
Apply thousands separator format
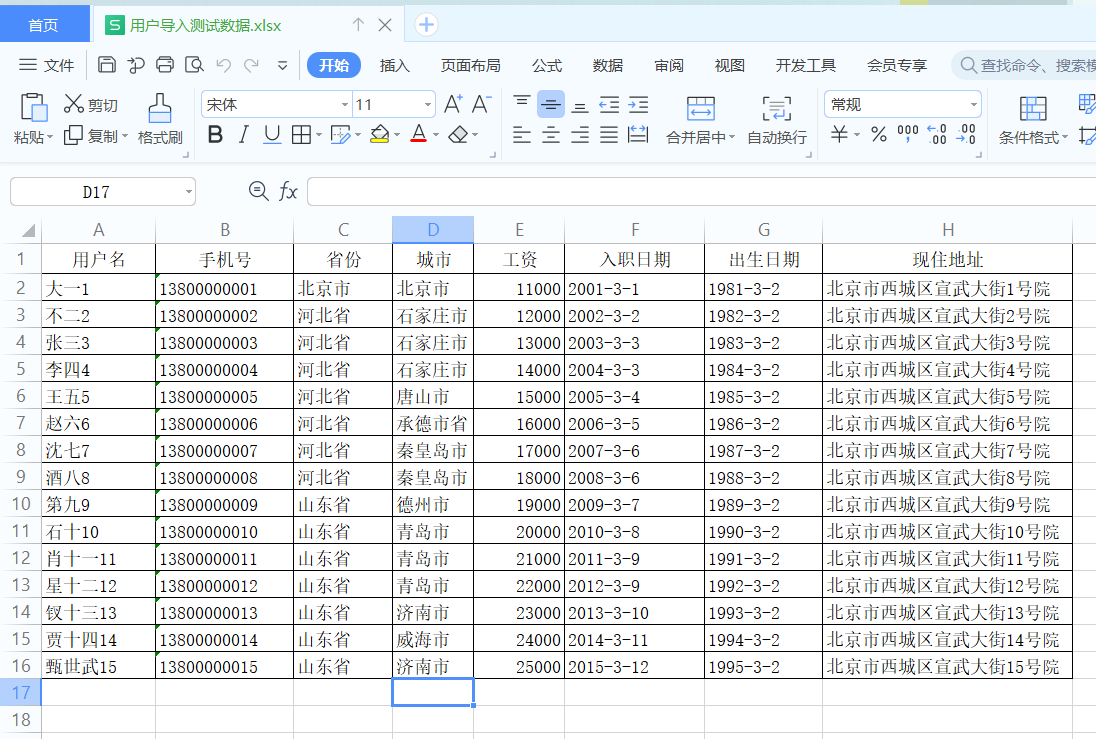coord(908,134)
